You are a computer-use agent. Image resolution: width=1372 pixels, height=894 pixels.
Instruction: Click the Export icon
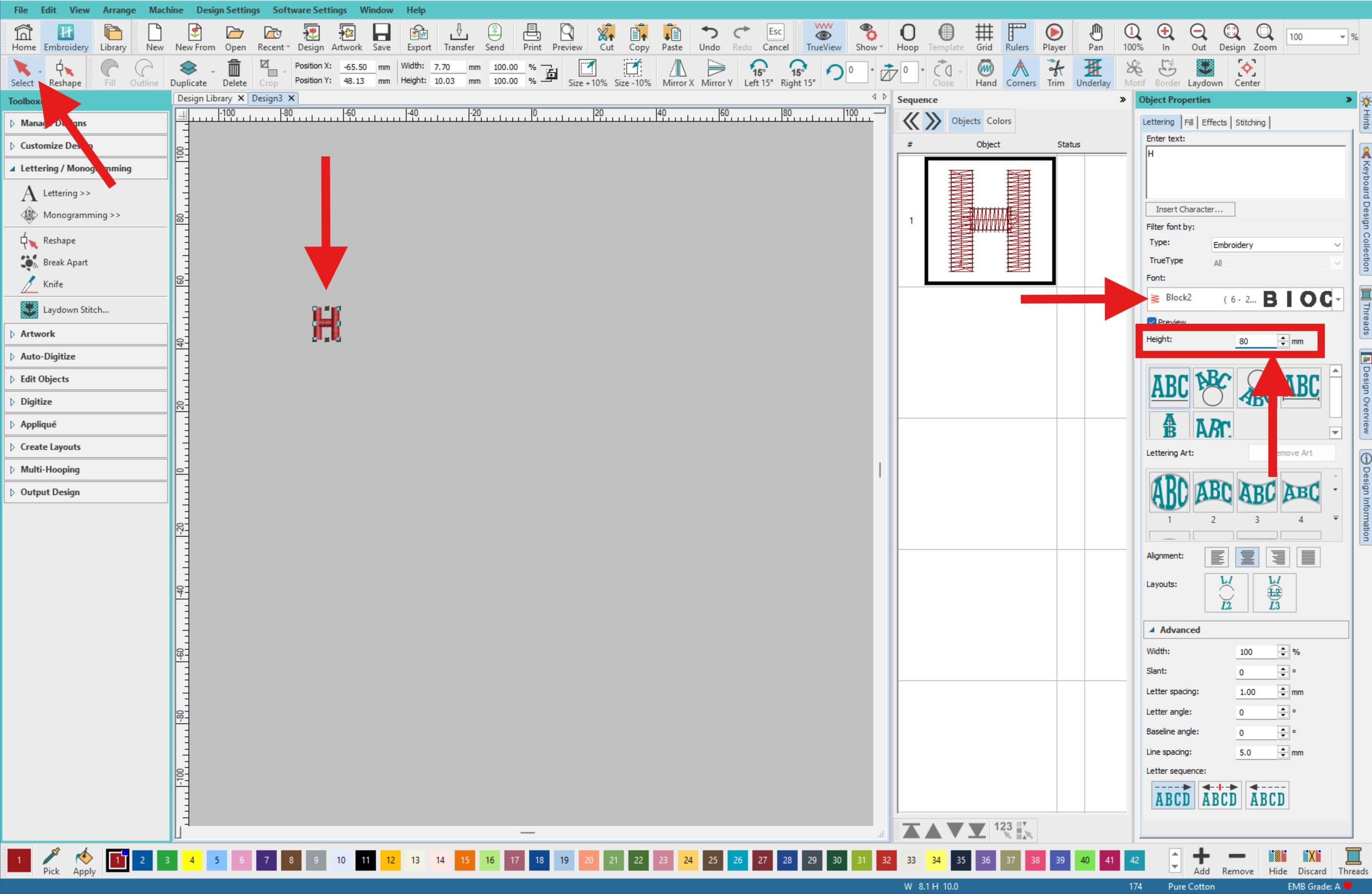(x=419, y=37)
